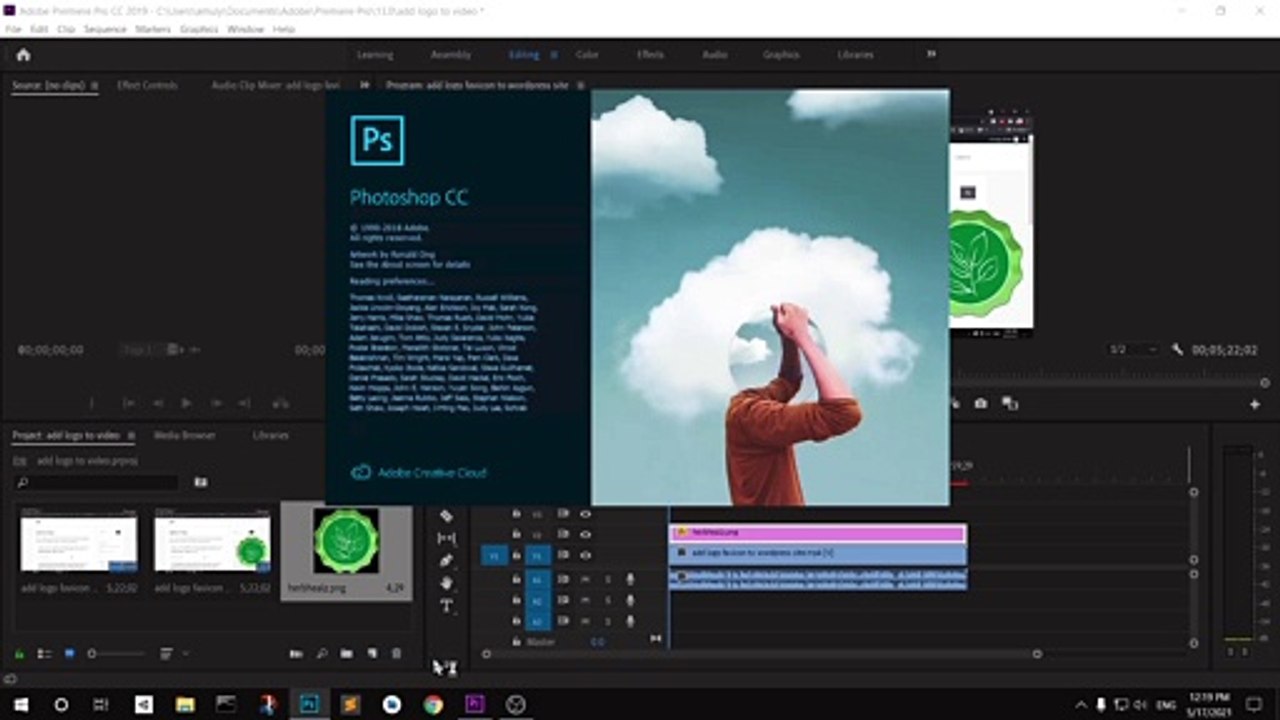Click Automate to Sequence in Project panel
This screenshot has width=1280, height=720.
296,654
